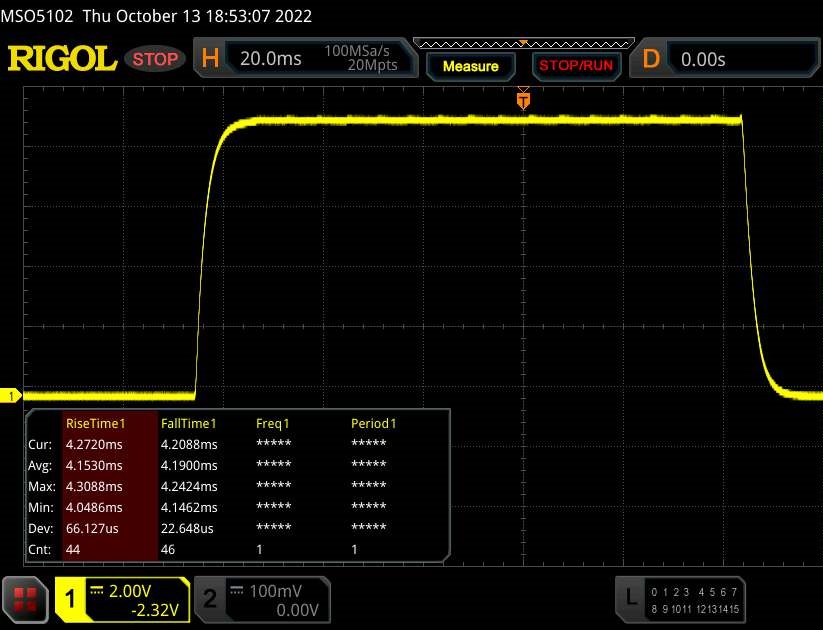Click the RiseTime1 deviation 66.127us
The height and width of the screenshot is (630, 823).
(92, 529)
